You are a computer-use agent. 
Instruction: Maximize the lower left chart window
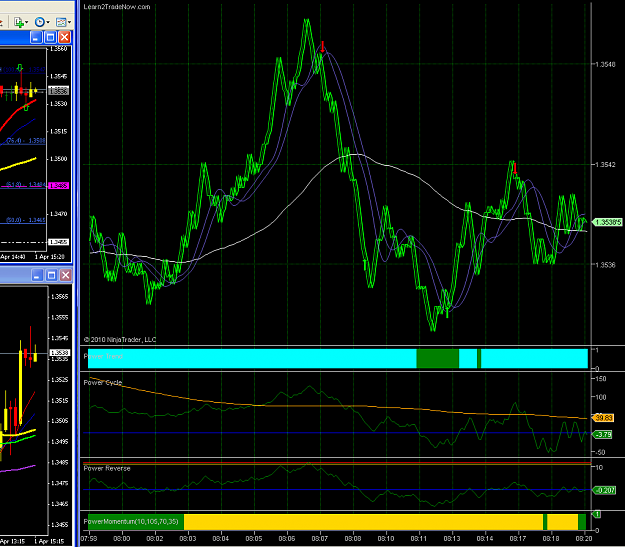coord(51,275)
